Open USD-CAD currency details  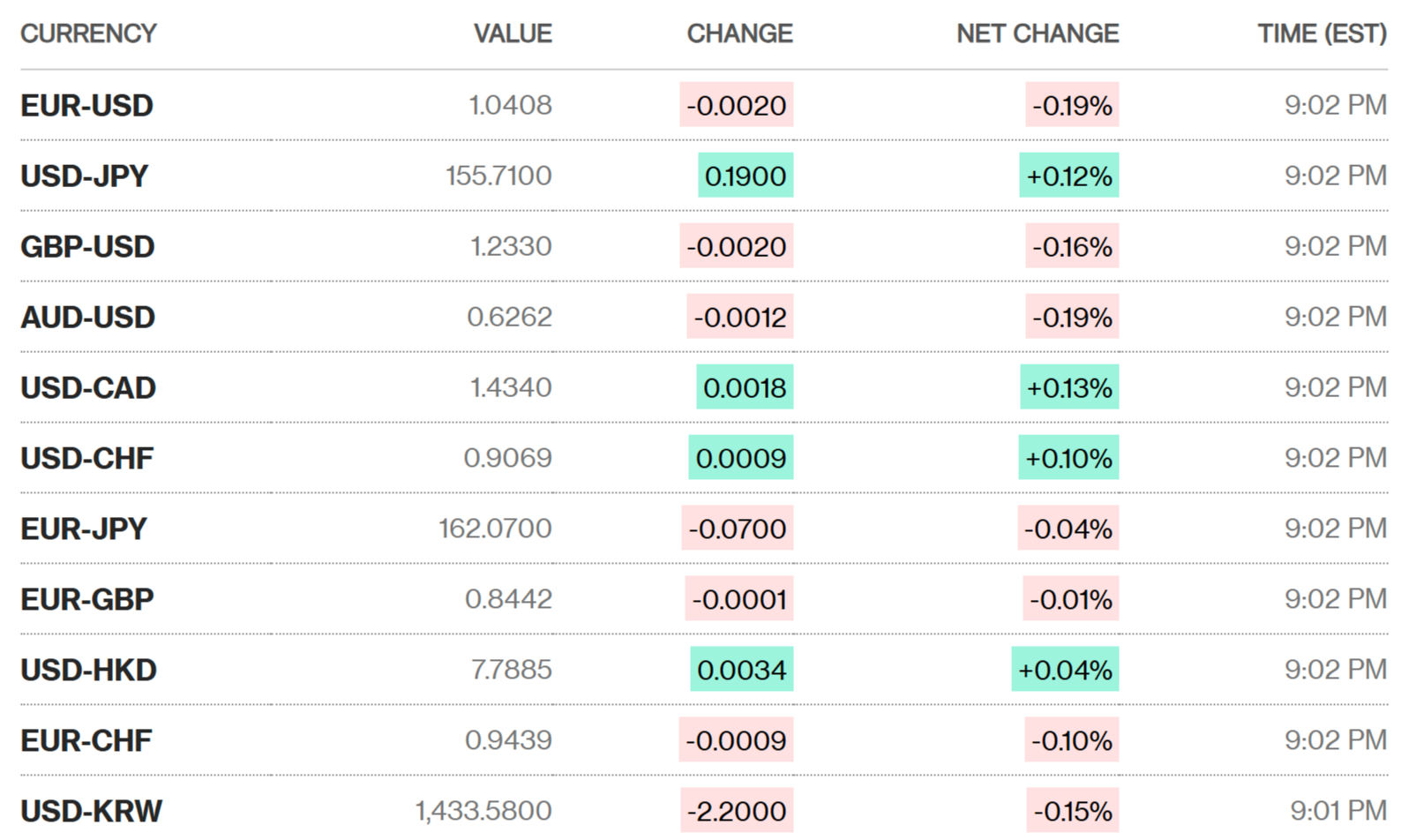click(x=88, y=388)
